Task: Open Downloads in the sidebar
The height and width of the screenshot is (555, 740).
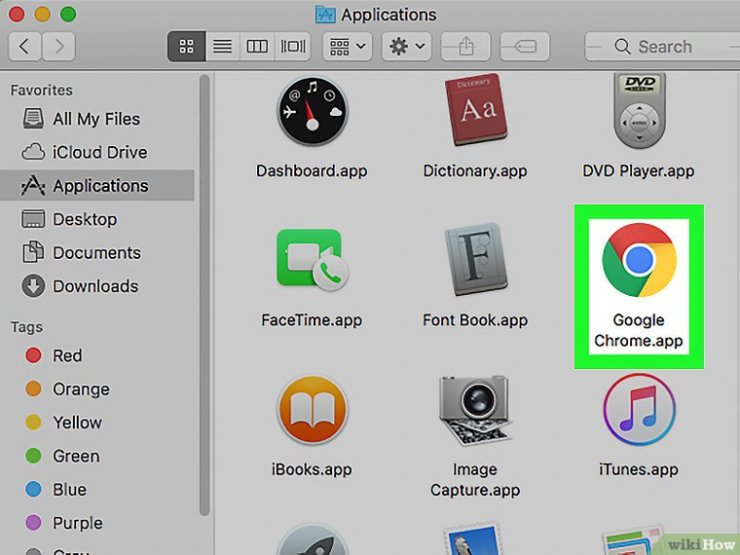Action: [97, 286]
